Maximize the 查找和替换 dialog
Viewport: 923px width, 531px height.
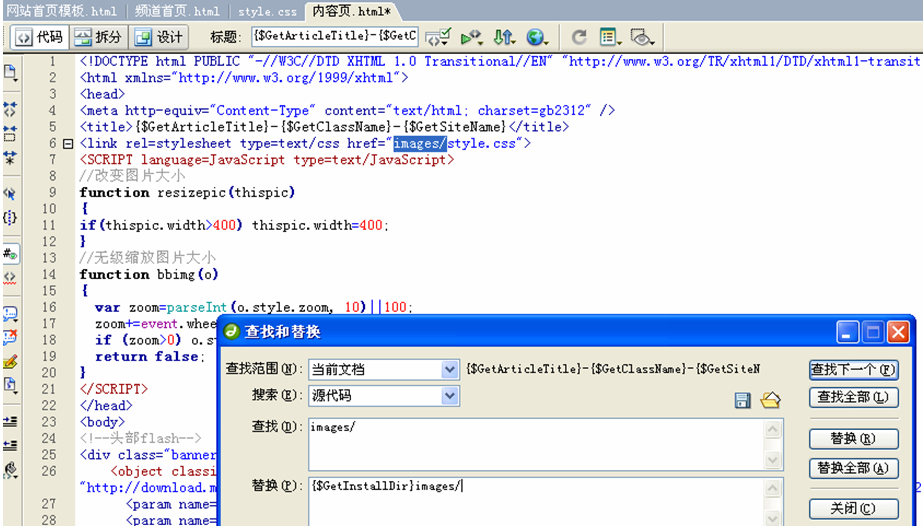tap(873, 333)
